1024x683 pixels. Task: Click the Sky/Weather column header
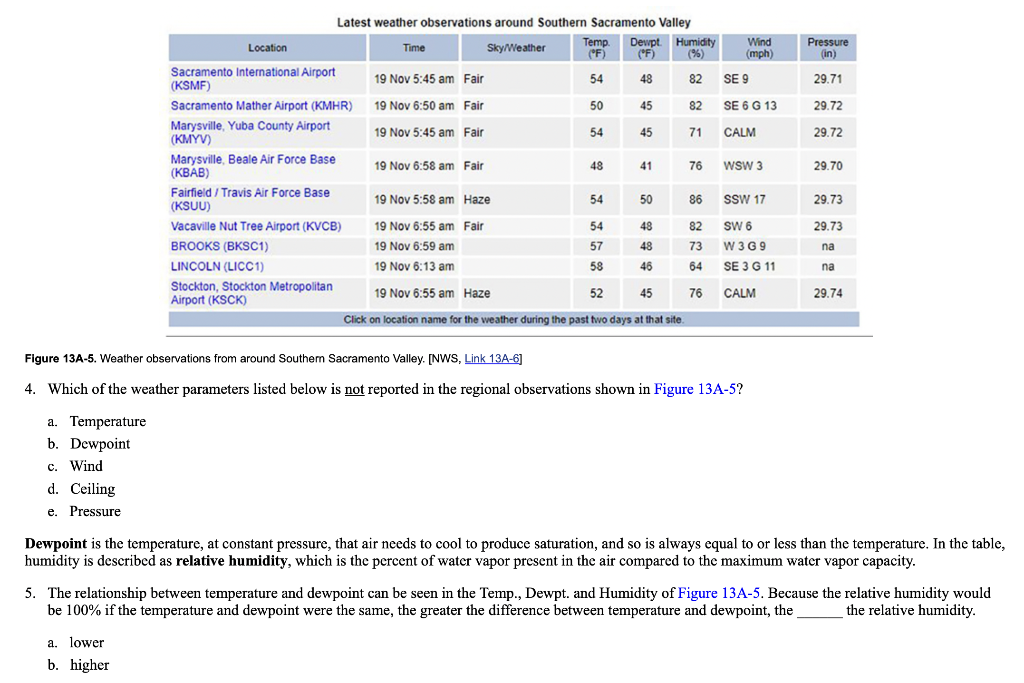pyautogui.click(x=516, y=47)
